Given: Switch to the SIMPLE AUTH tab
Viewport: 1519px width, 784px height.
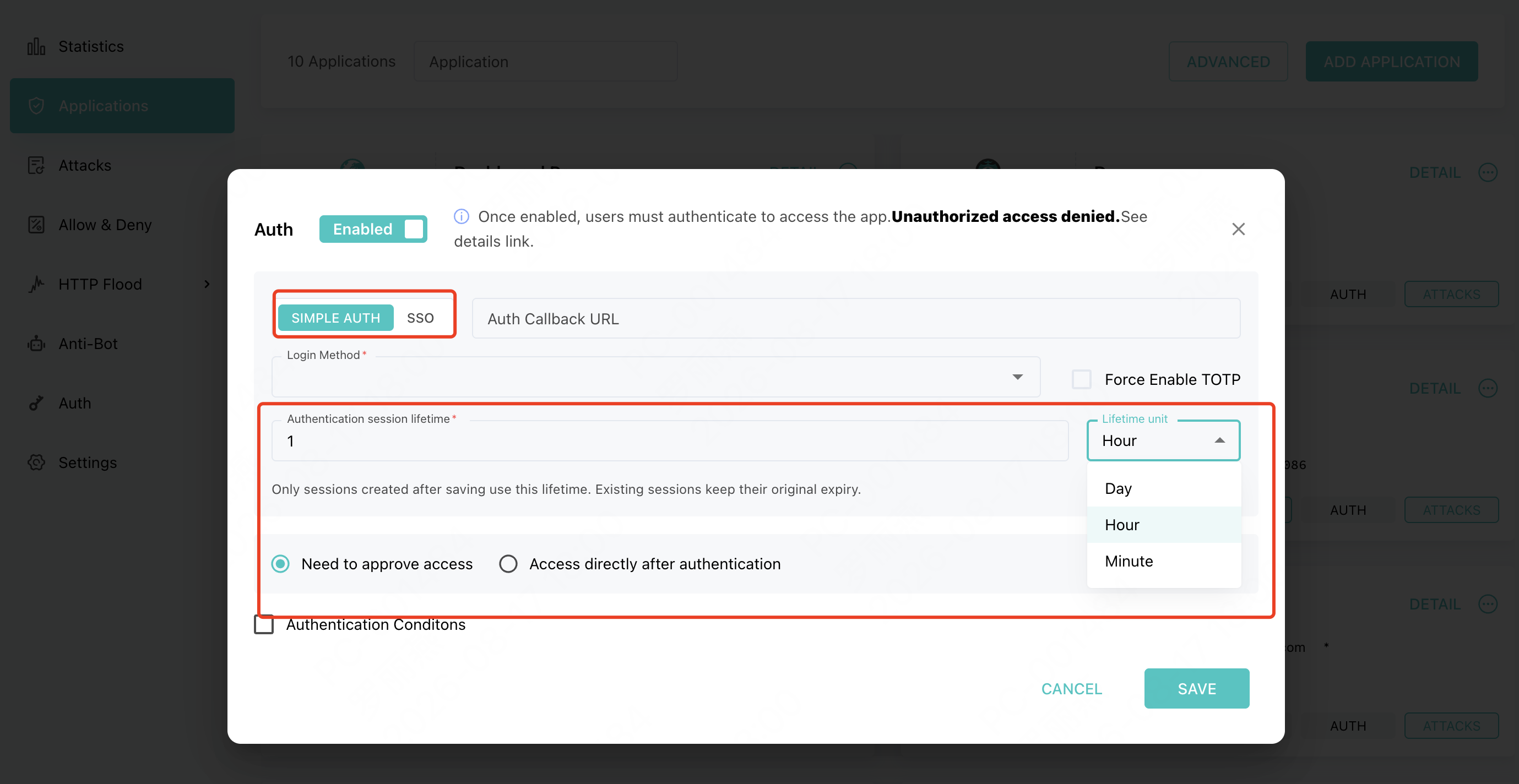Looking at the screenshot, I should pyautogui.click(x=335, y=318).
